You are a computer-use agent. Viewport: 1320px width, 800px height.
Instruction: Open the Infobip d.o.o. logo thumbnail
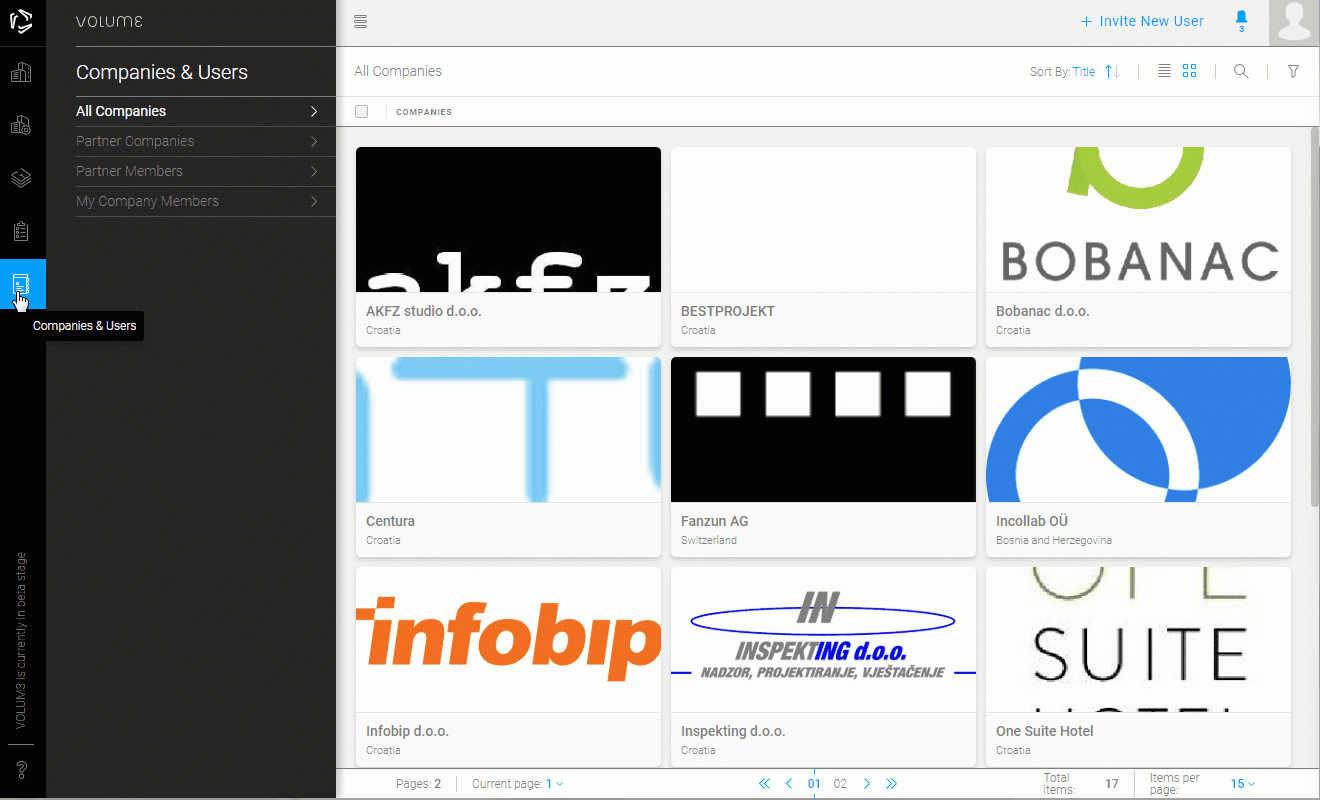[508, 640]
